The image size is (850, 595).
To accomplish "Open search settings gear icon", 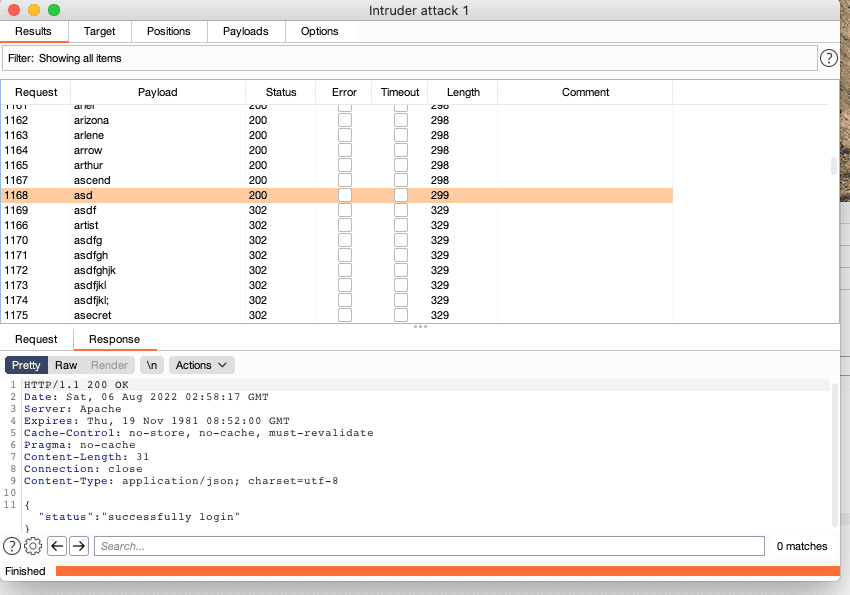I will click(33, 546).
